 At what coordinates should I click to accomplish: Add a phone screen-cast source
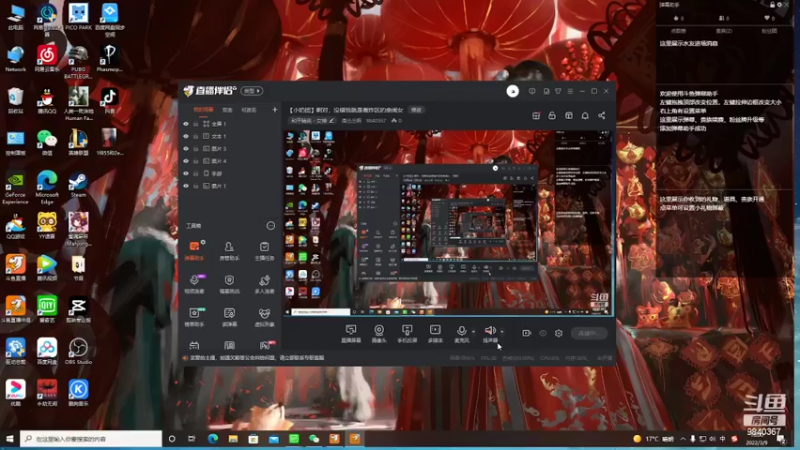pyautogui.click(x=407, y=334)
